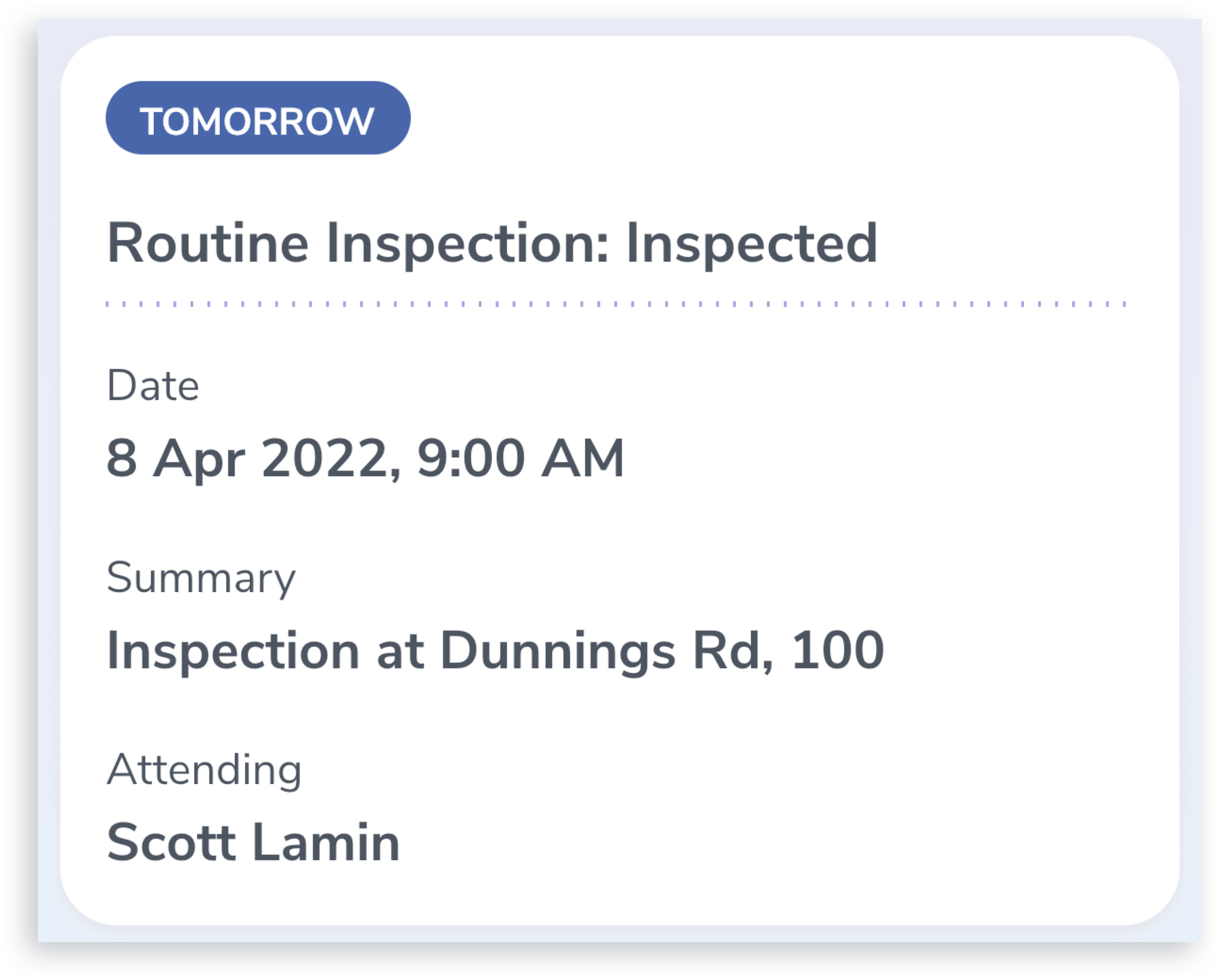The width and height of the screenshot is (1221, 980).
Task: Click the Attending label
Action: click(203, 769)
